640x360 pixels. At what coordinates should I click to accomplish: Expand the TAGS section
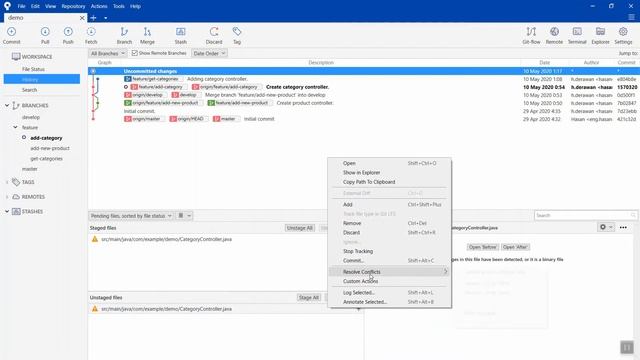coord(7,182)
